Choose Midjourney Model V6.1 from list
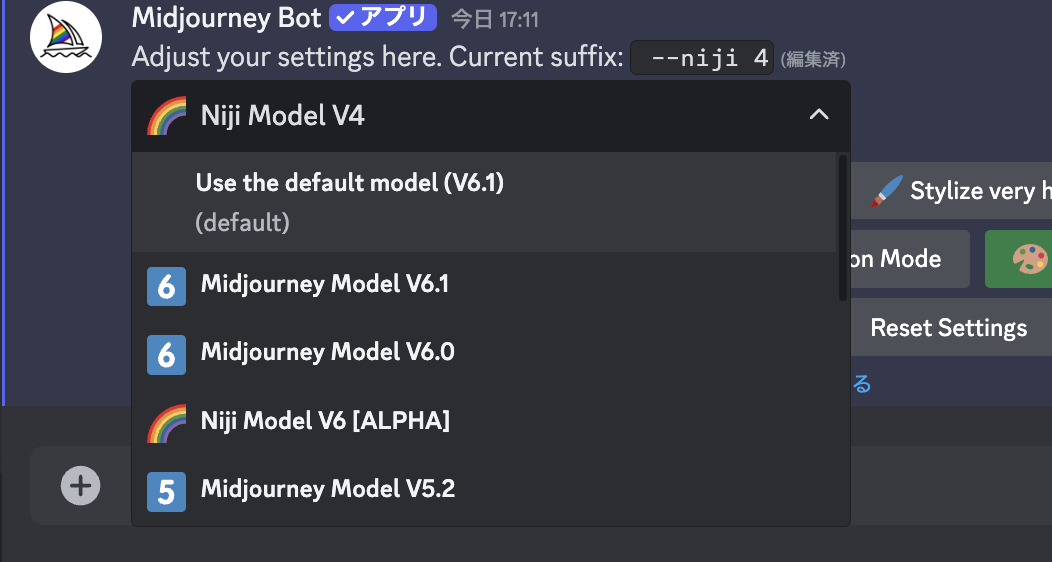The image size is (1052, 562). (x=325, y=285)
